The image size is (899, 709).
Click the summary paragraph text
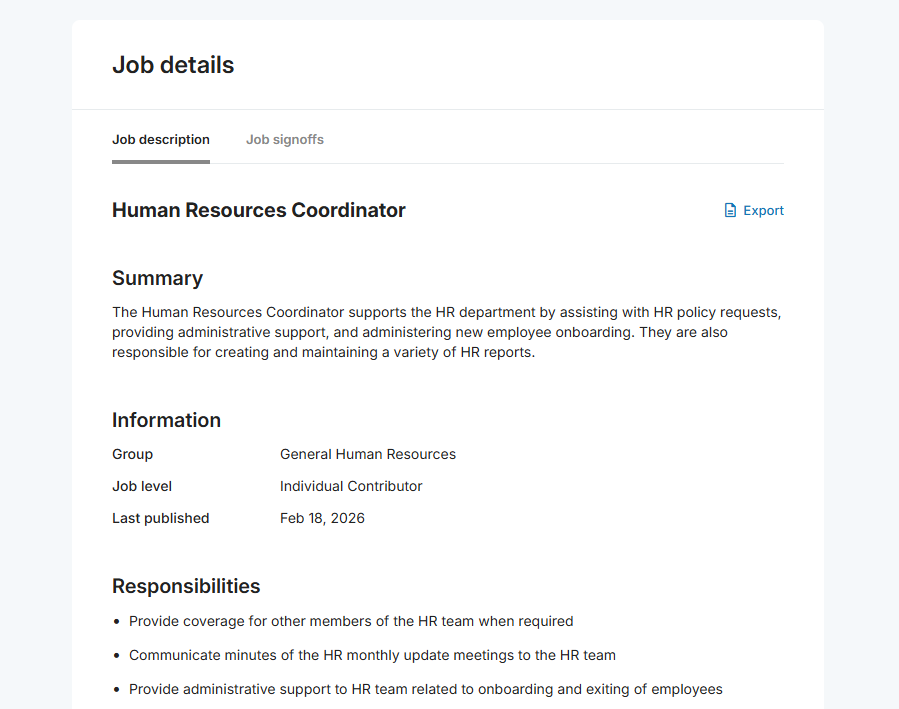pyautogui.click(x=446, y=331)
